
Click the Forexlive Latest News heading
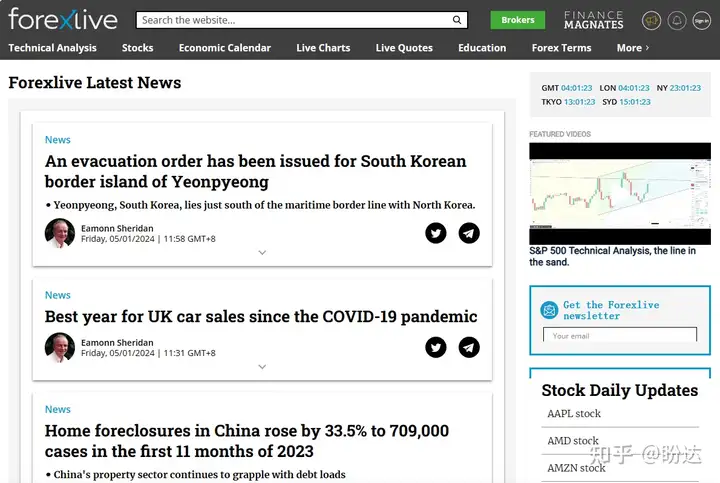coord(95,83)
